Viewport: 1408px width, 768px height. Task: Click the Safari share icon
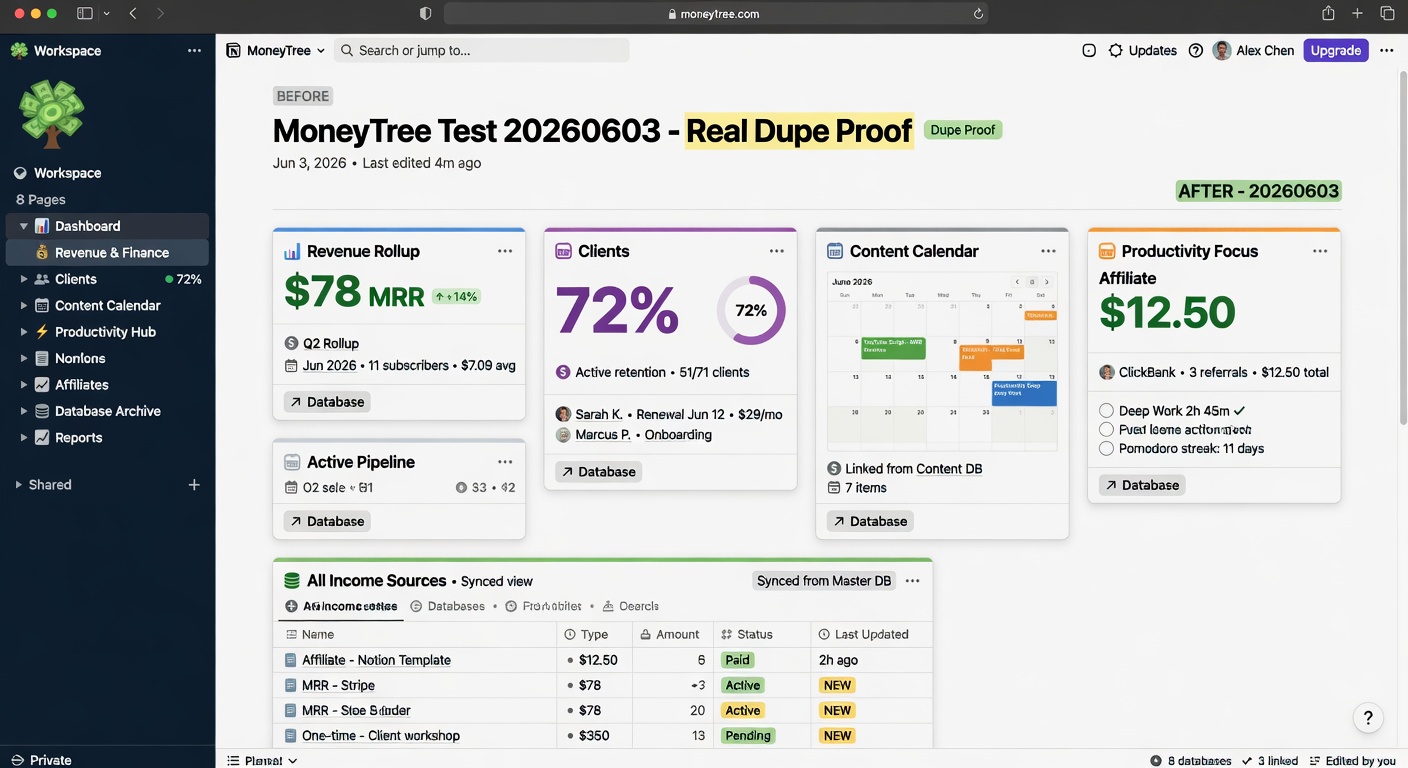pos(1328,13)
